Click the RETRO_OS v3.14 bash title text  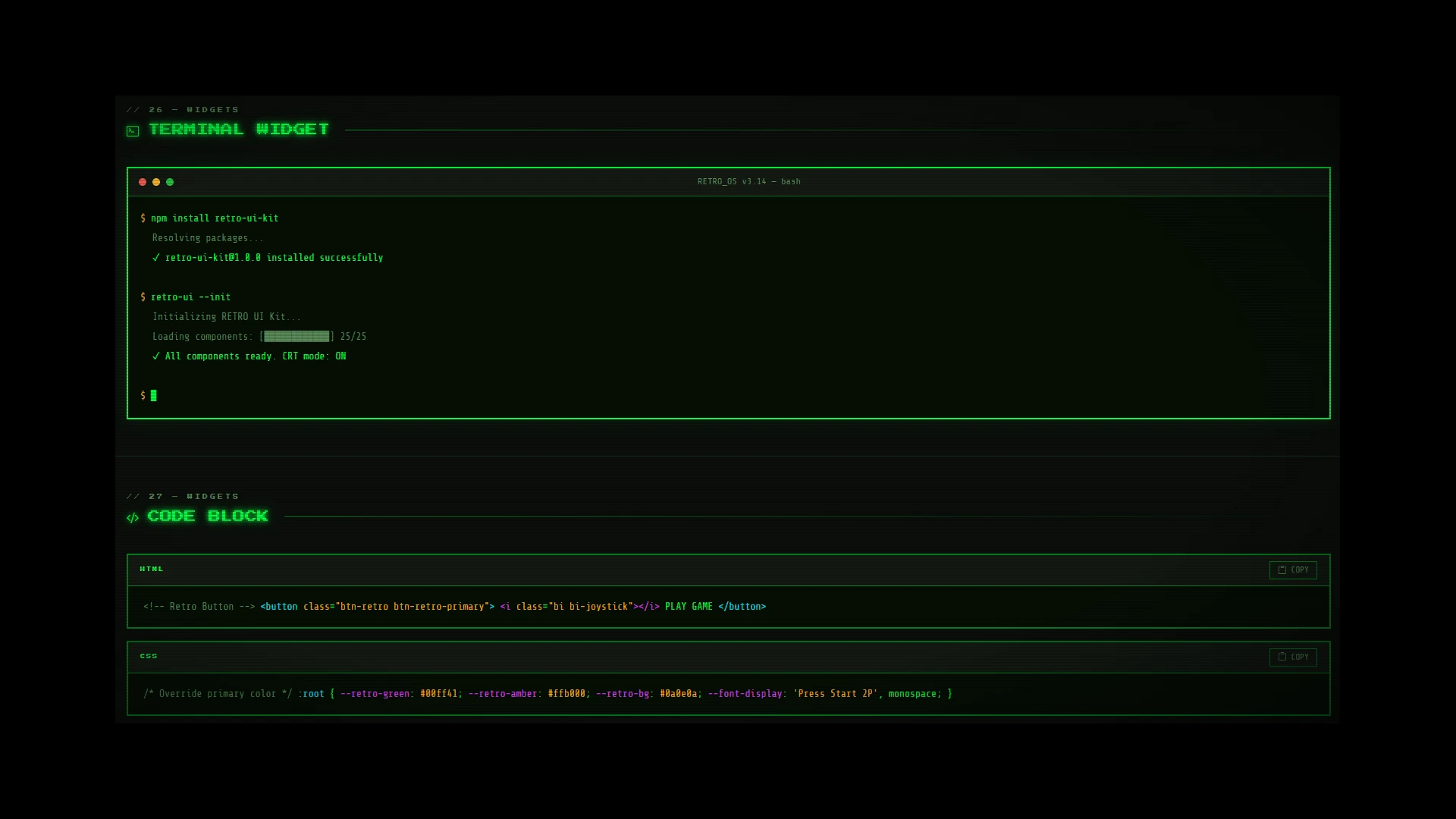tap(749, 182)
